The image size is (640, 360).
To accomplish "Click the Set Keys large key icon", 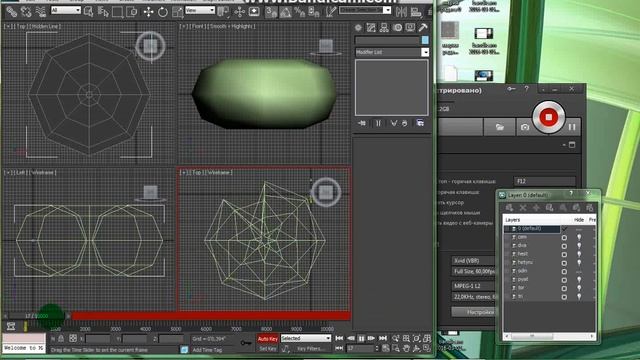I will coord(246,343).
